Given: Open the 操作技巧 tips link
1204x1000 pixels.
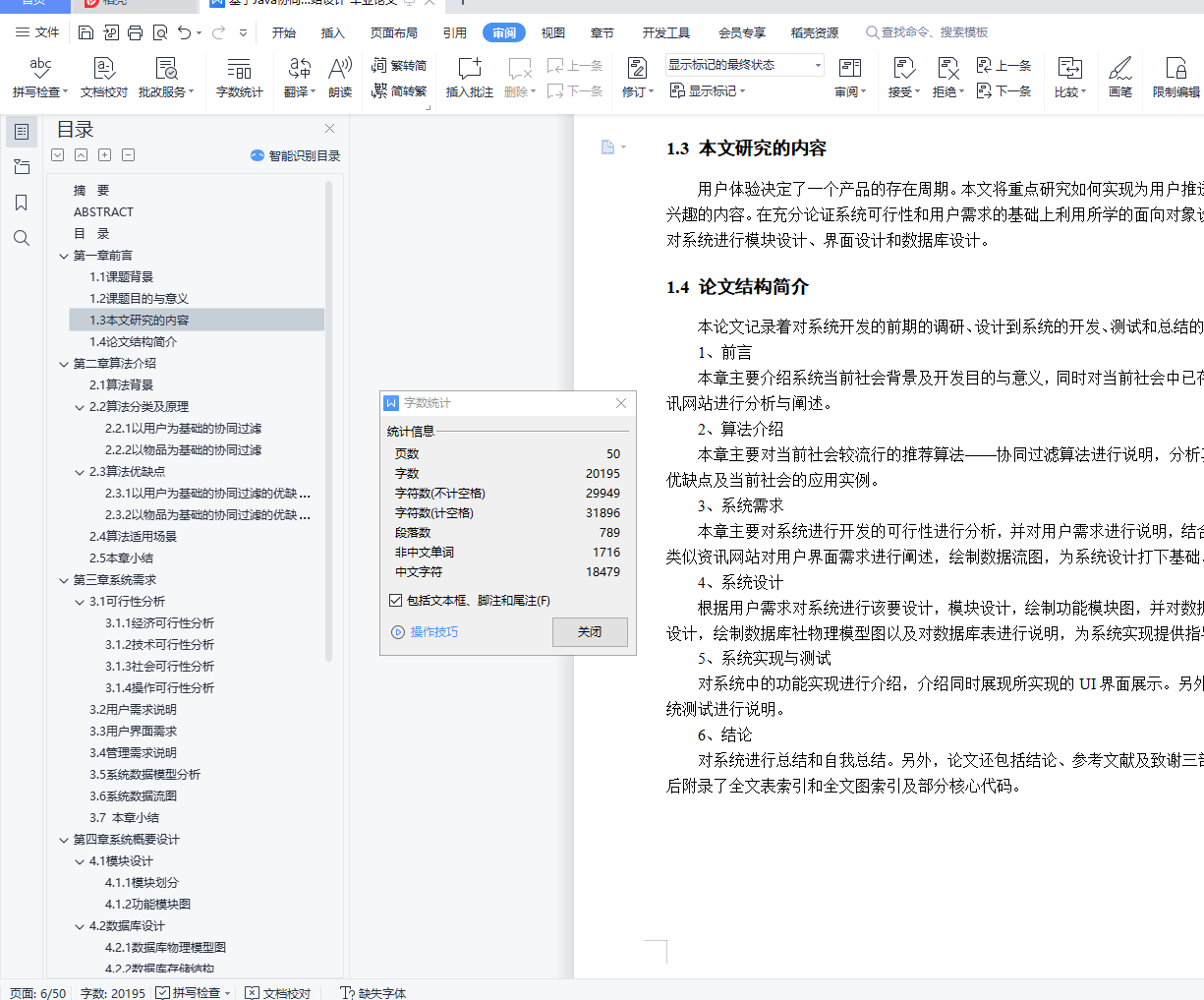Looking at the screenshot, I should pyautogui.click(x=425, y=632).
